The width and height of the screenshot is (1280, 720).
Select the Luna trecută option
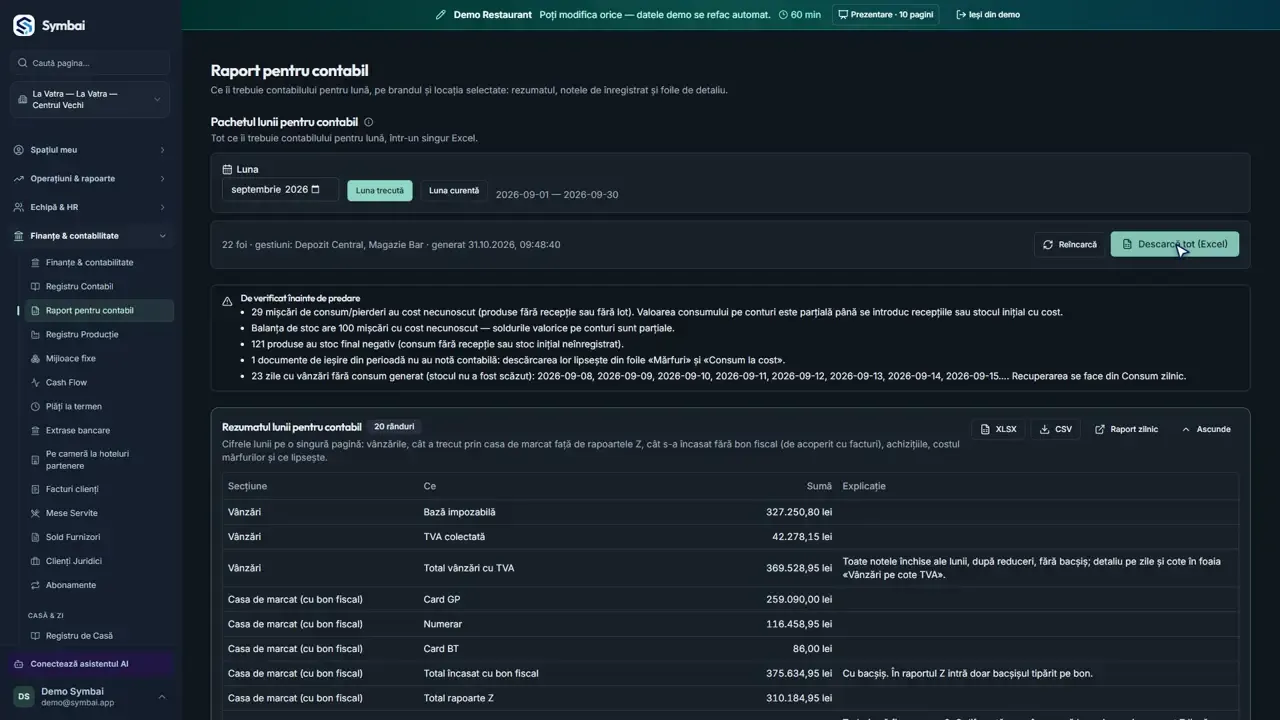pos(380,190)
